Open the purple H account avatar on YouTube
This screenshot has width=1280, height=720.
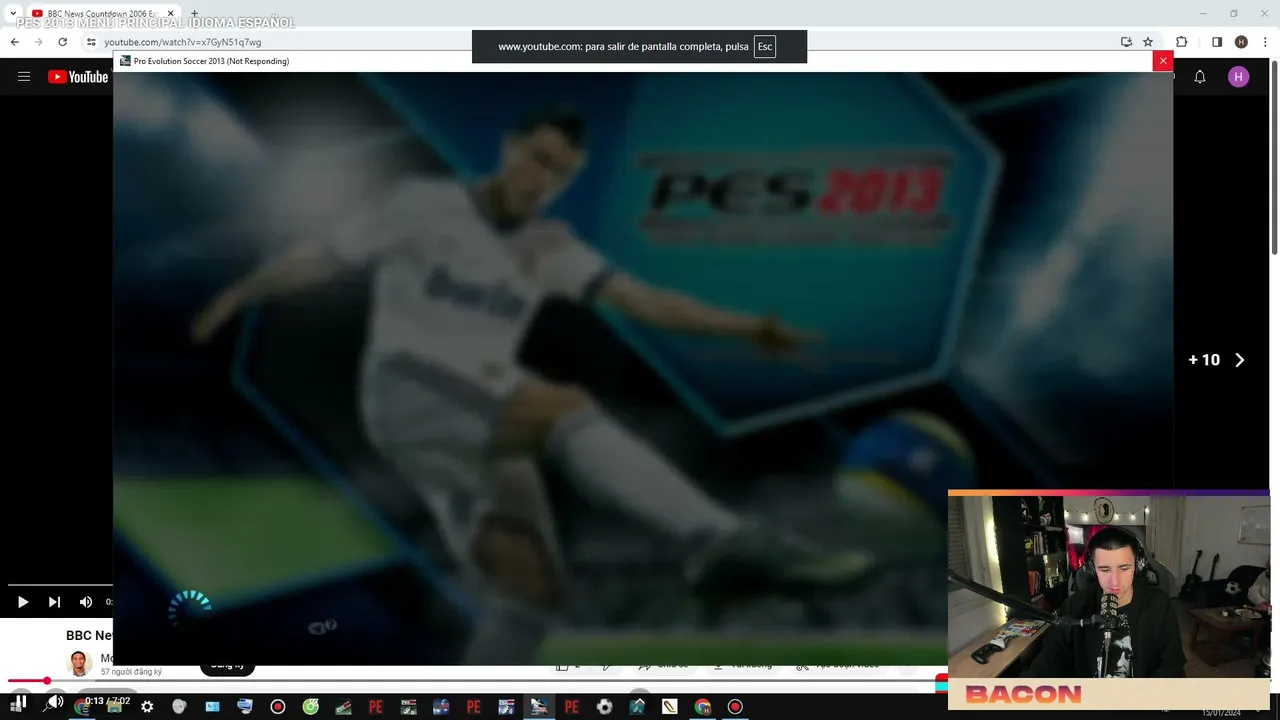(x=1239, y=77)
